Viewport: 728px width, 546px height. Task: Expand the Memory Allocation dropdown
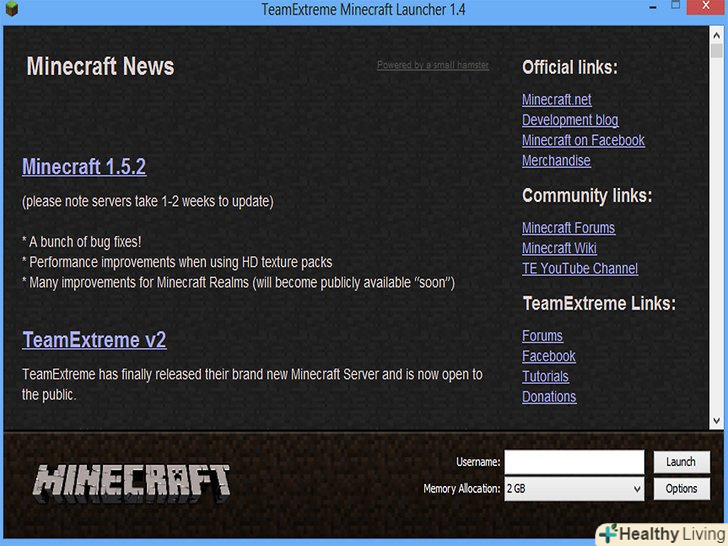click(574, 489)
